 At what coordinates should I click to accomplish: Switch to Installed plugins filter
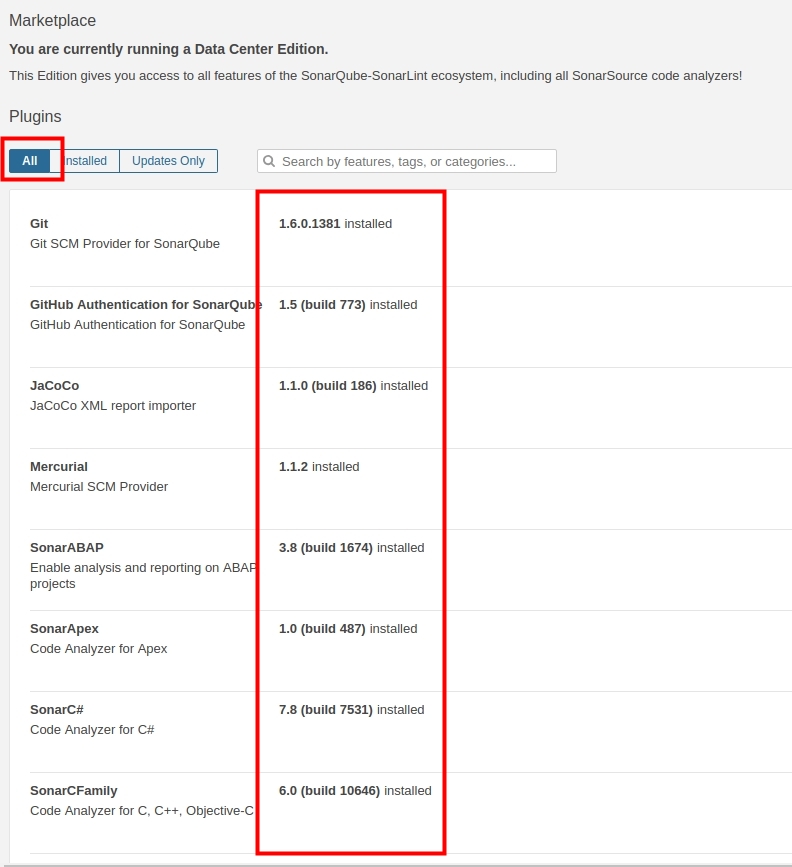(x=85, y=161)
